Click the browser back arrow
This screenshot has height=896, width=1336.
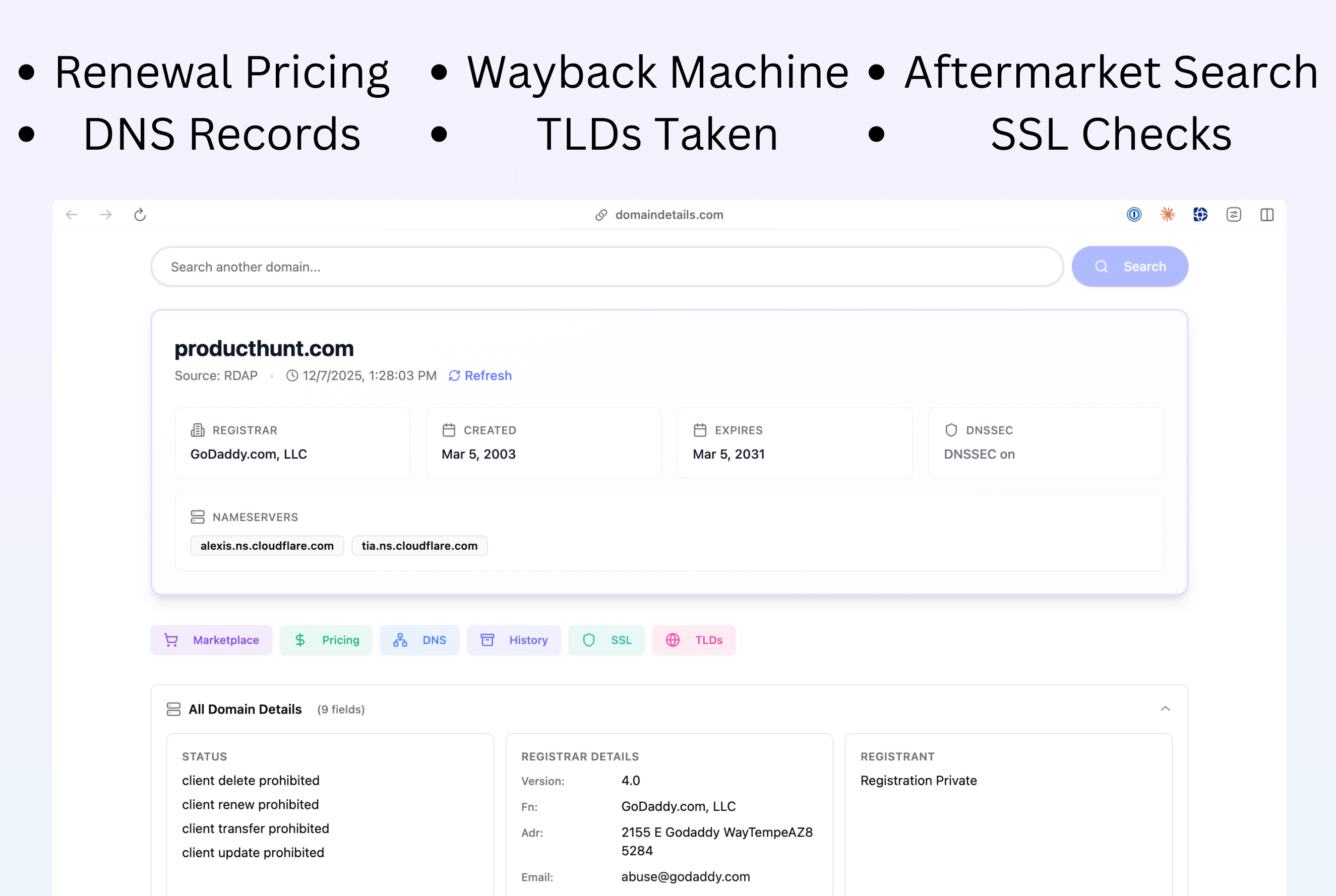[x=72, y=215]
